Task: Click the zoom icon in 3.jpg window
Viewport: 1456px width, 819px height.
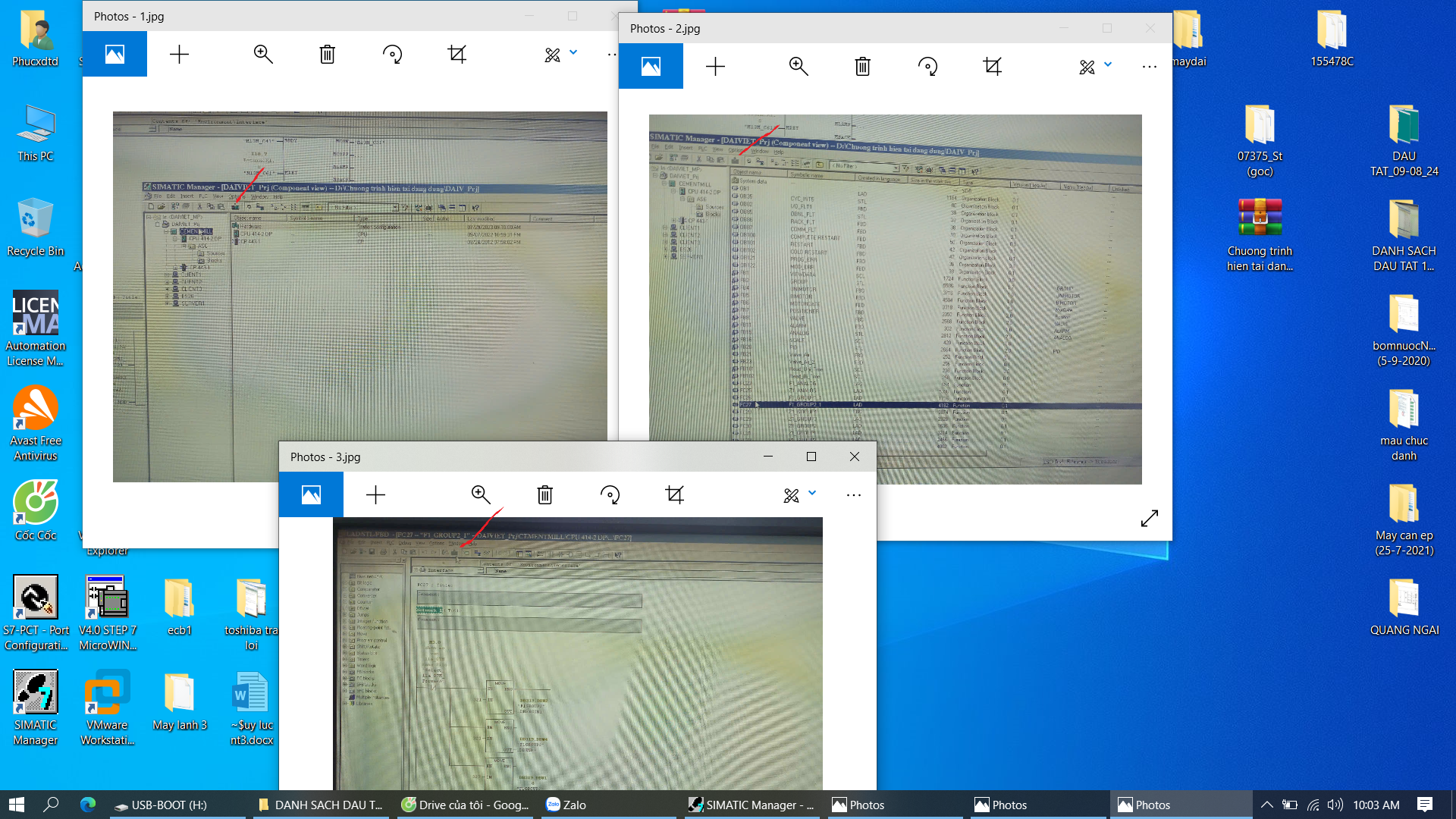Action: point(481,495)
